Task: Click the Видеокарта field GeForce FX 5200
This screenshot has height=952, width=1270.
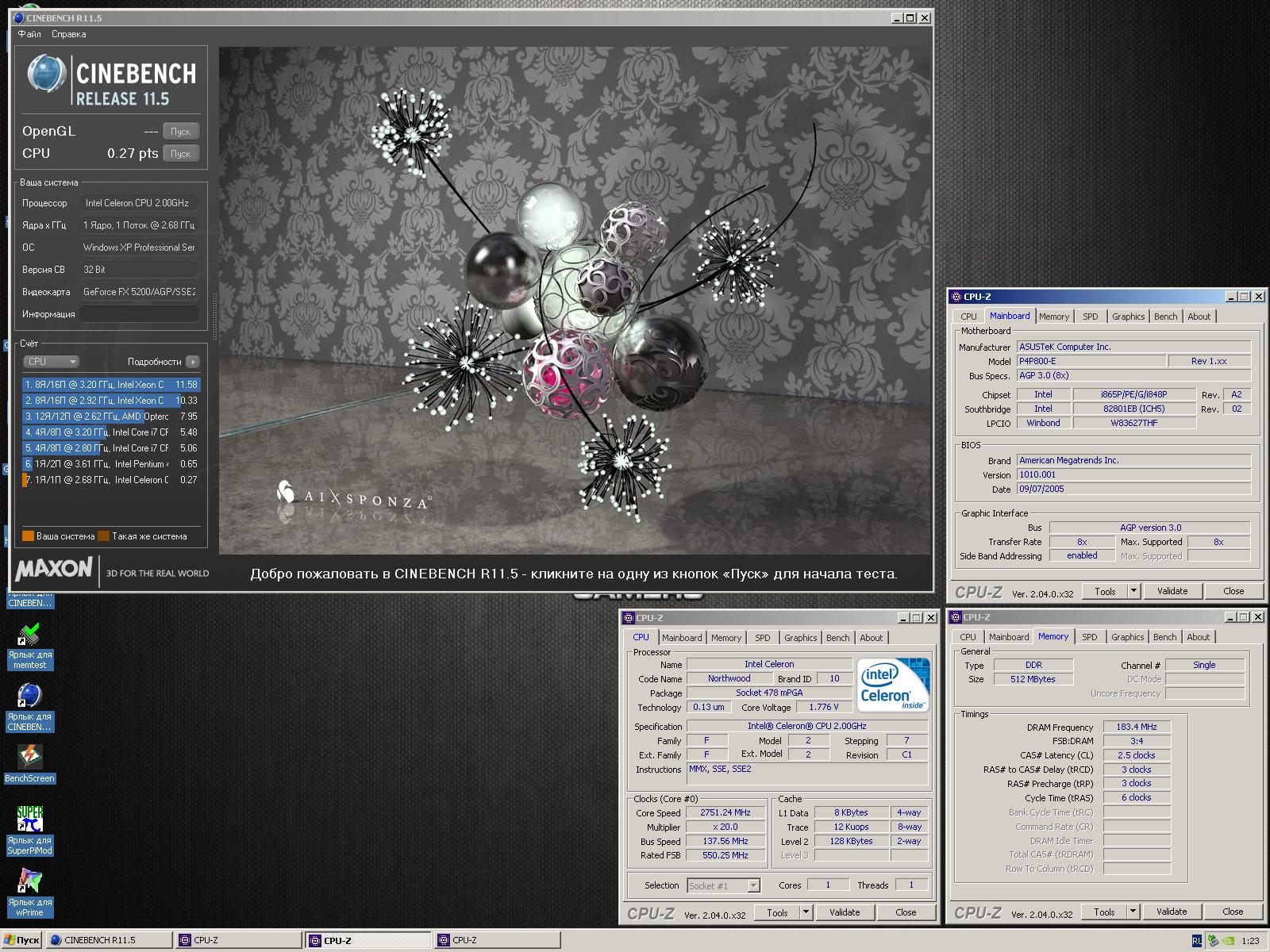Action: pyautogui.click(x=139, y=292)
